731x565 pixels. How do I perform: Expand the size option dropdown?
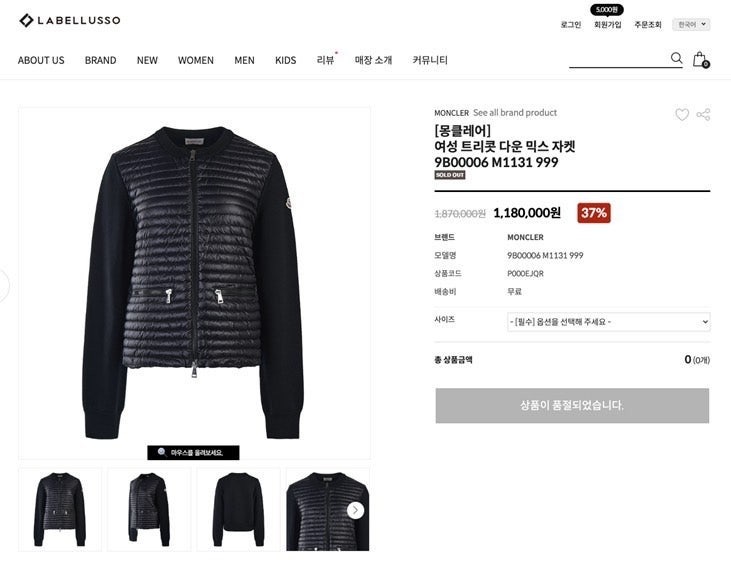tap(609, 322)
